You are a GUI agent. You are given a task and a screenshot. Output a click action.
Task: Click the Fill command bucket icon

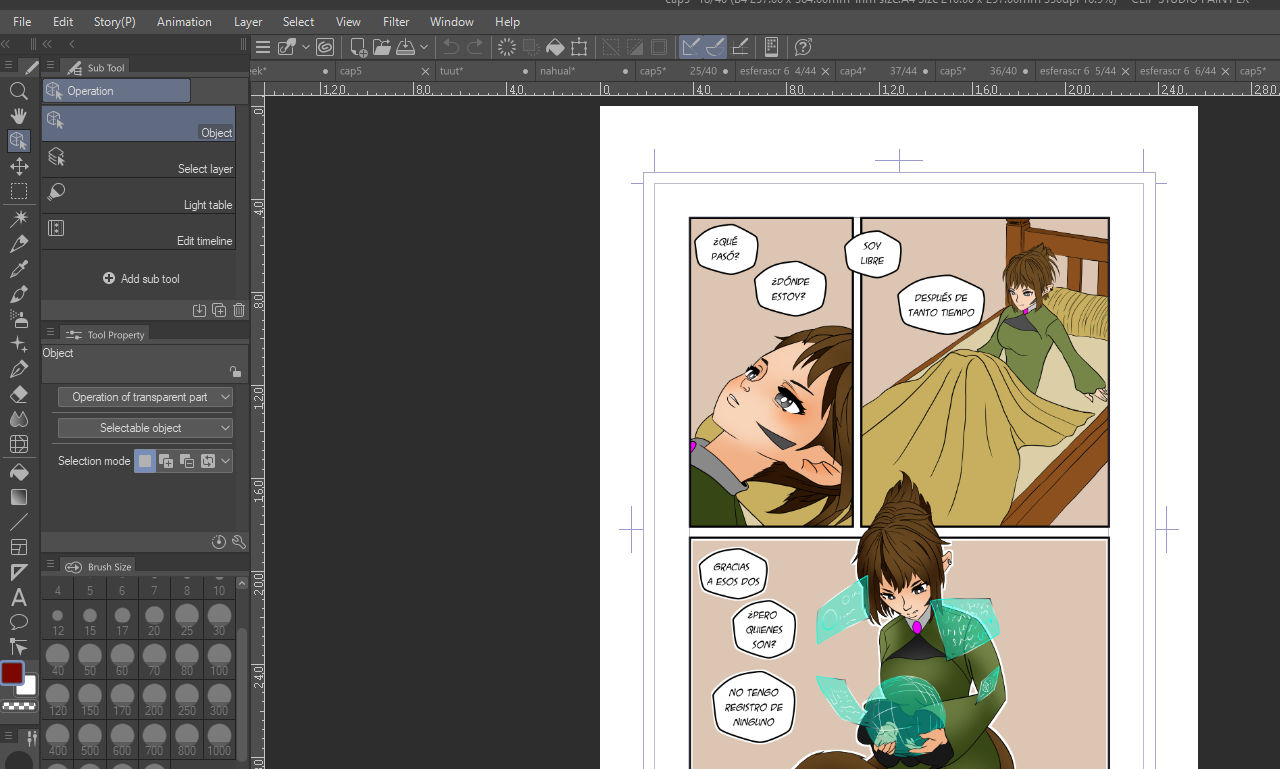point(554,47)
